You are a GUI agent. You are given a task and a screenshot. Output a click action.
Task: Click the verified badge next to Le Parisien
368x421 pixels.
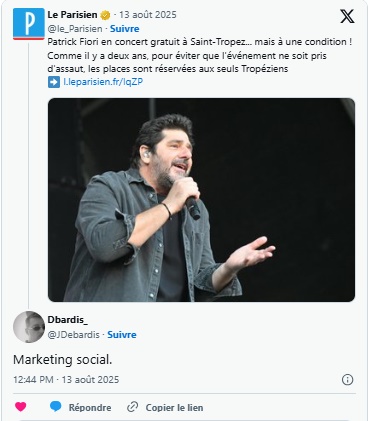(105, 15)
